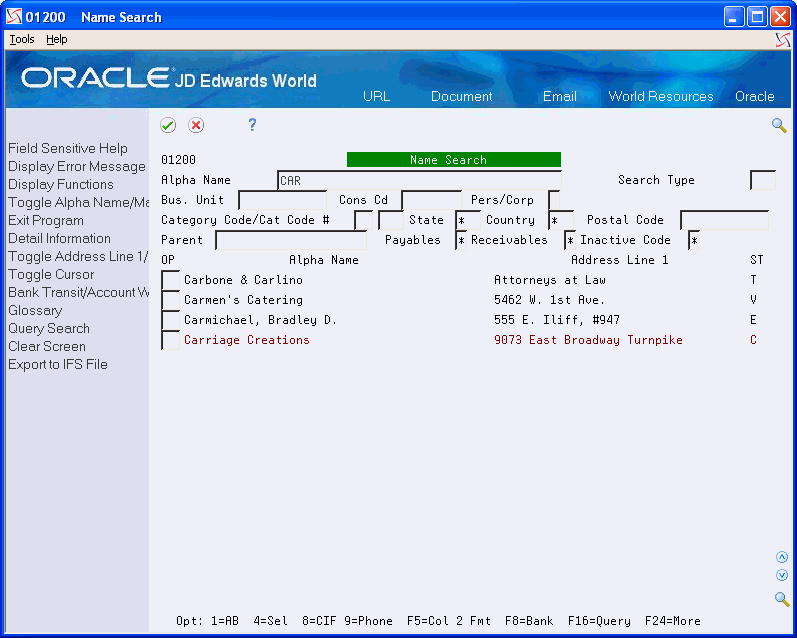Image resolution: width=797 pixels, height=638 pixels.
Task: Click the bottom-right magnifying glass icon
Action: (x=782, y=599)
